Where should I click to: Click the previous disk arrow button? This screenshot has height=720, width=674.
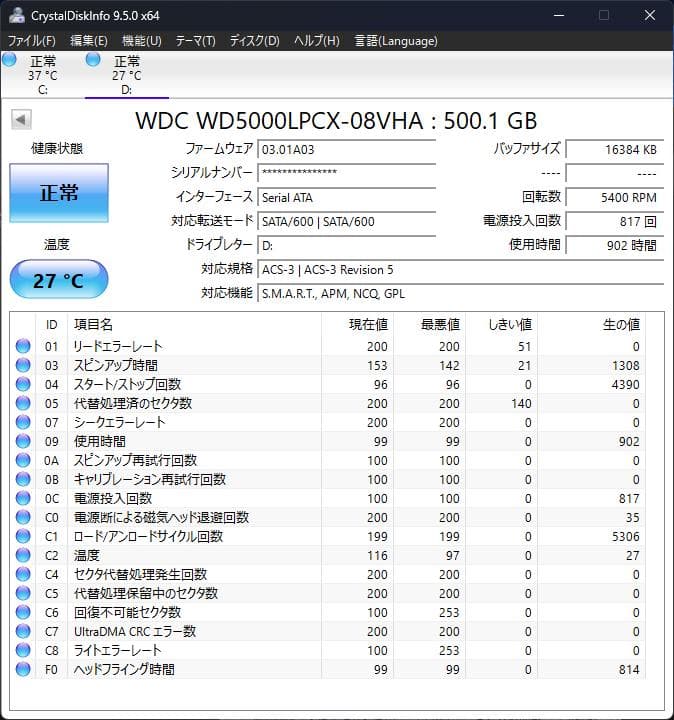pyautogui.click(x=21, y=120)
